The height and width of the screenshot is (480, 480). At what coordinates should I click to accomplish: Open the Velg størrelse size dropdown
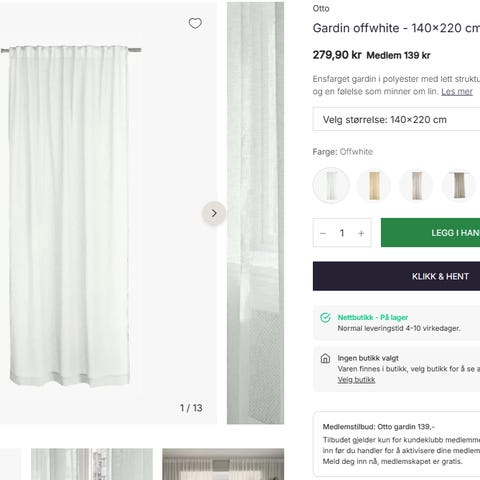pos(396,119)
